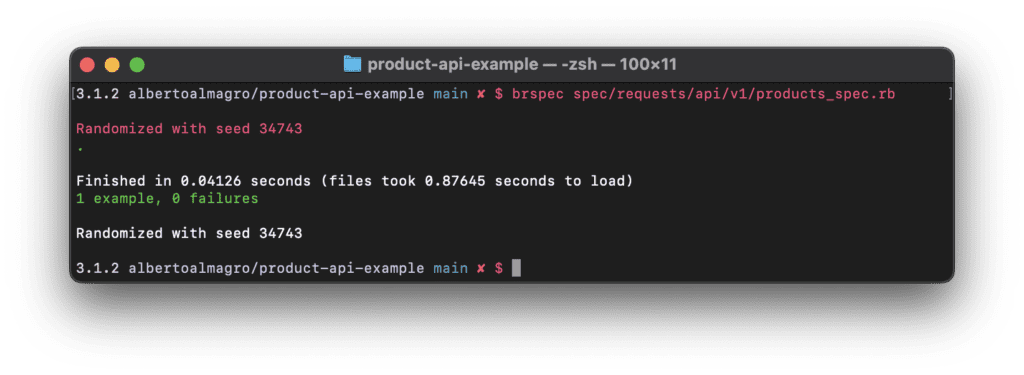
Task: Click the Finished in 0.04126 seconds line
Action: point(355,181)
